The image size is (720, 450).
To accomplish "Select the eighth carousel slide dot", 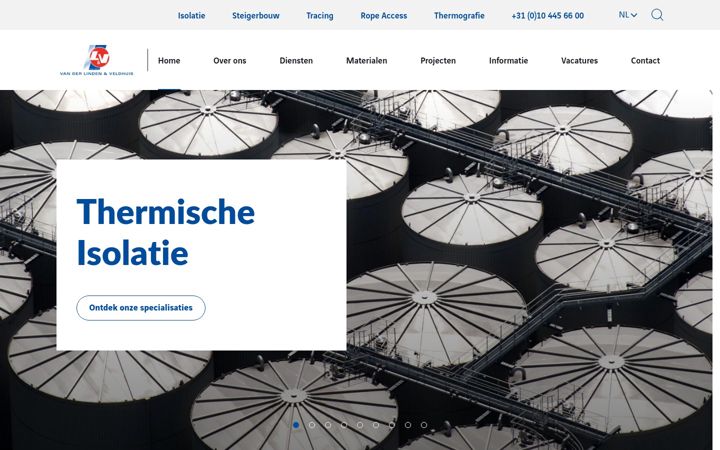I will pyautogui.click(x=408, y=425).
